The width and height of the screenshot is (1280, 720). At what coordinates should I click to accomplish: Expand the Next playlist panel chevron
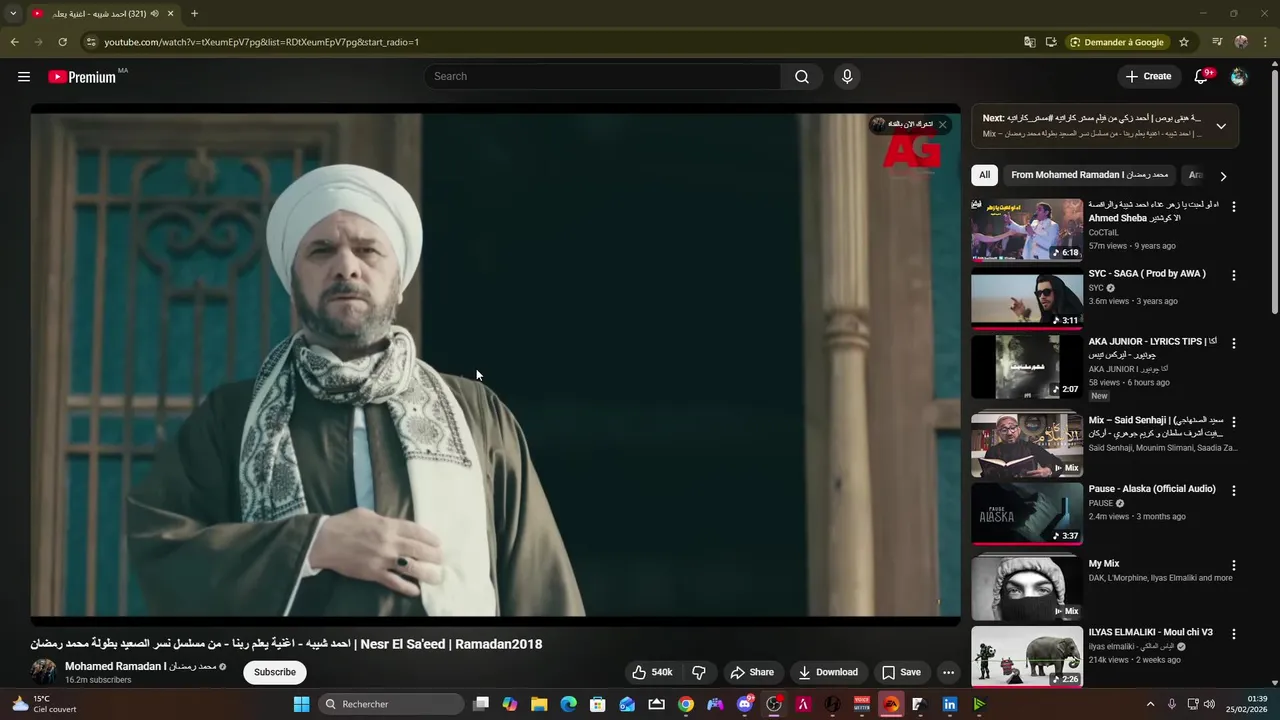tap(1221, 126)
